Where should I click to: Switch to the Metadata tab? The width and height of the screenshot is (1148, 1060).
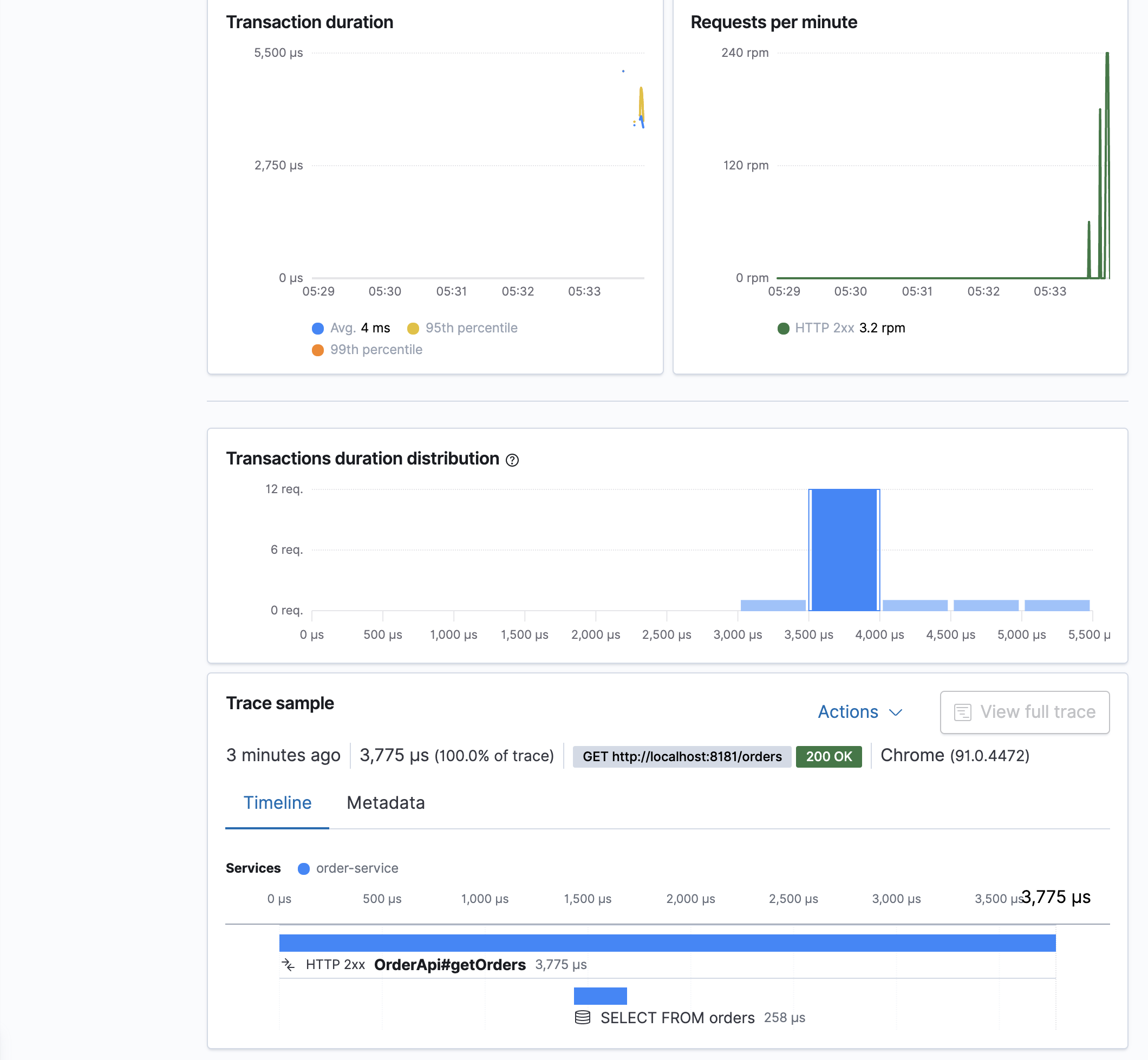(x=386, y=802)
